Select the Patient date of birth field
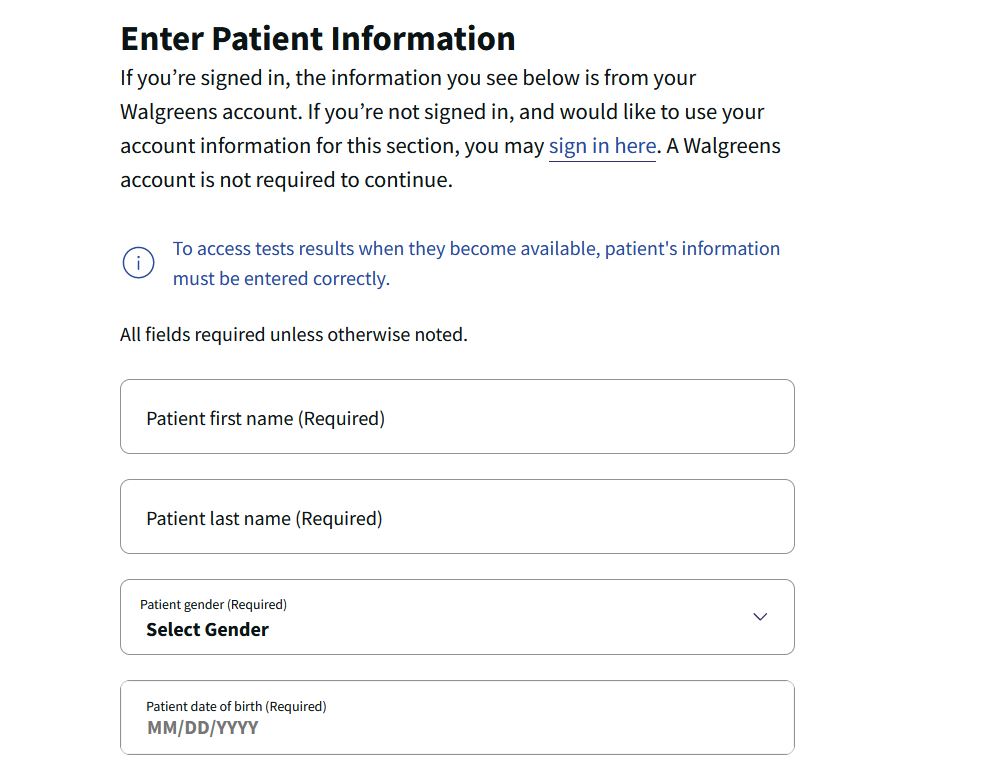Image resolution: width=987 pixels, height=775 pixels. (x=457, y=717)
